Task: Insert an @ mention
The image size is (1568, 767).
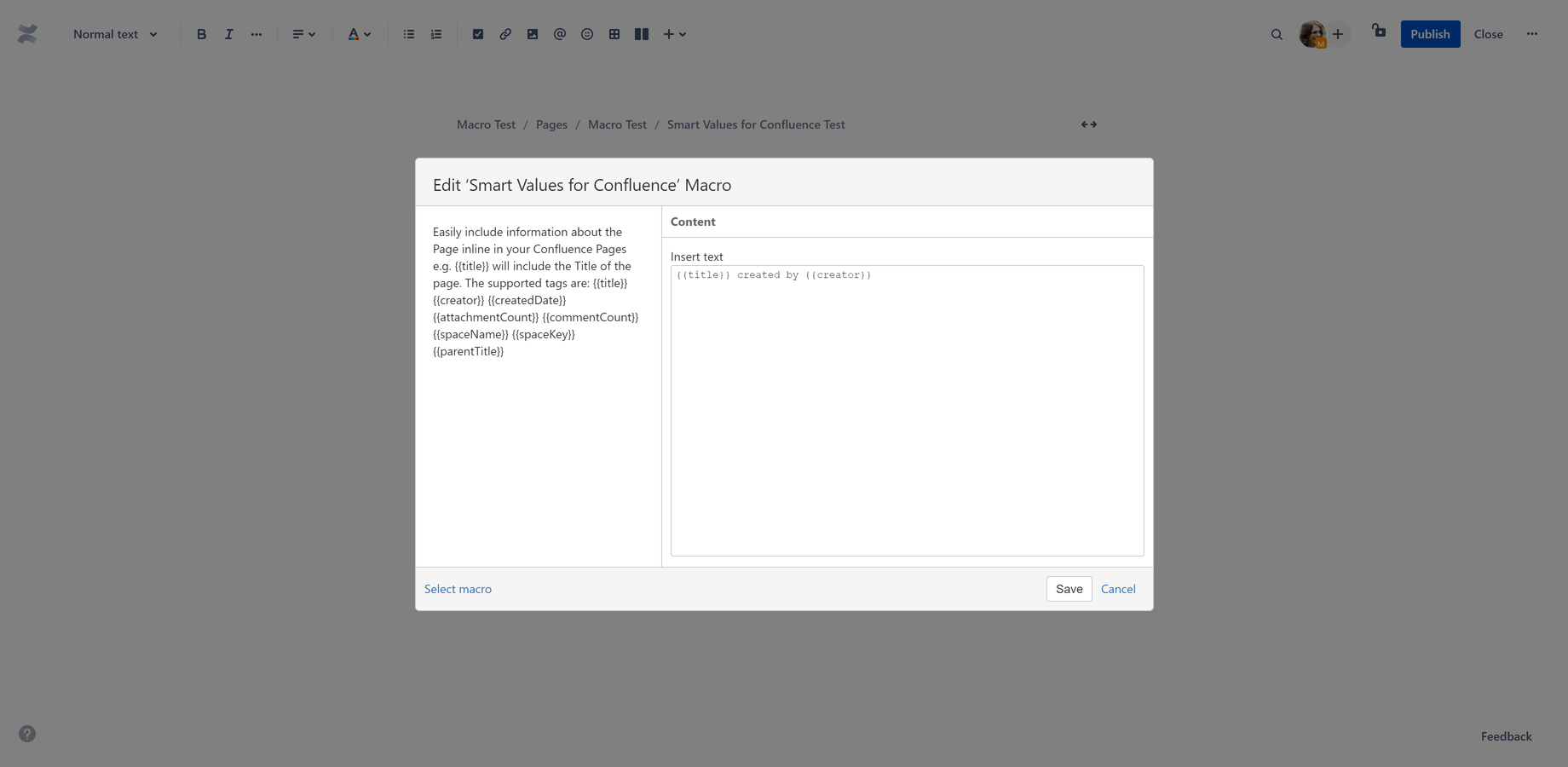Action: pyautogui.click(x=560, y=34)
